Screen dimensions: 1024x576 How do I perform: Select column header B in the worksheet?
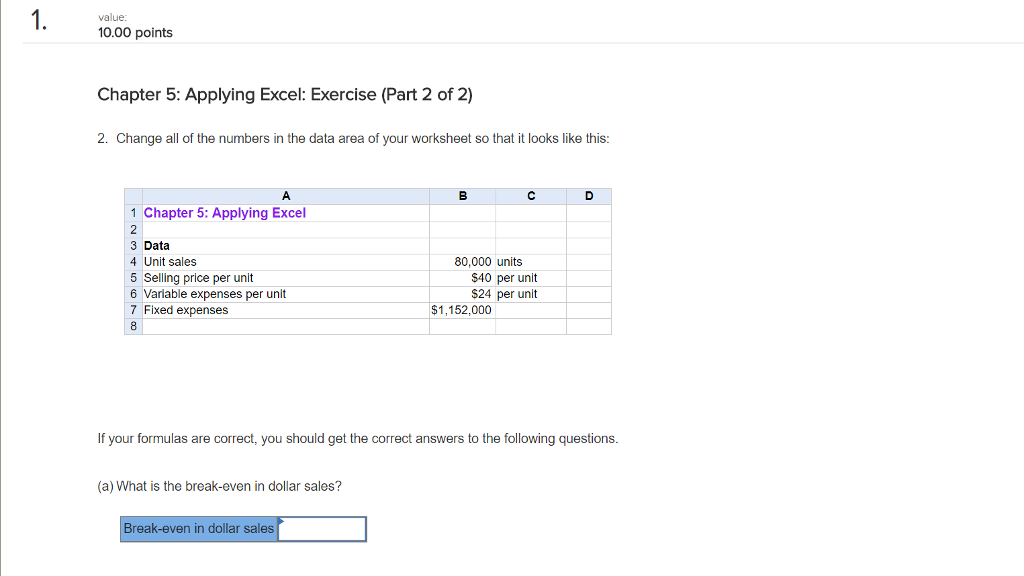[x=462, y=196]
